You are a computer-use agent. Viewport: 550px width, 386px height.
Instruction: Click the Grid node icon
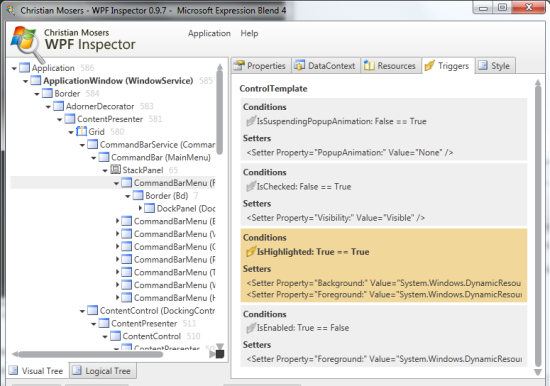pyautogui.click(x=81, y=131)
